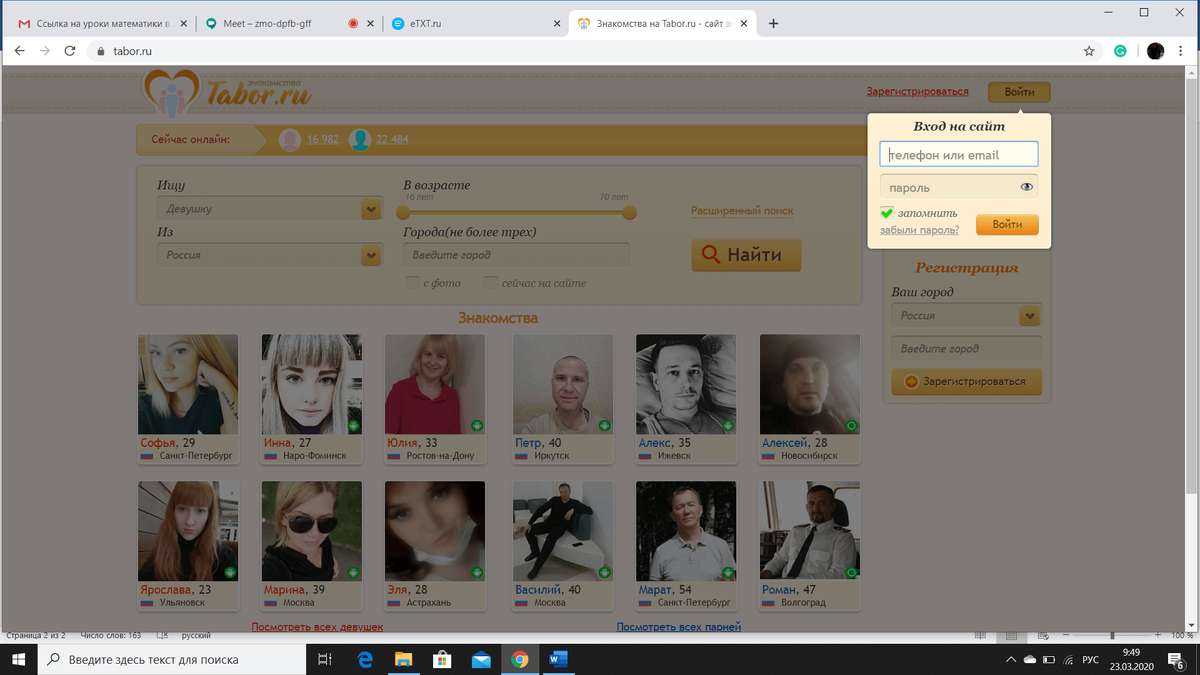This screenshot has width=1200, height=675.
Task: Click the site lock icon in address bar
Action: 100,51
